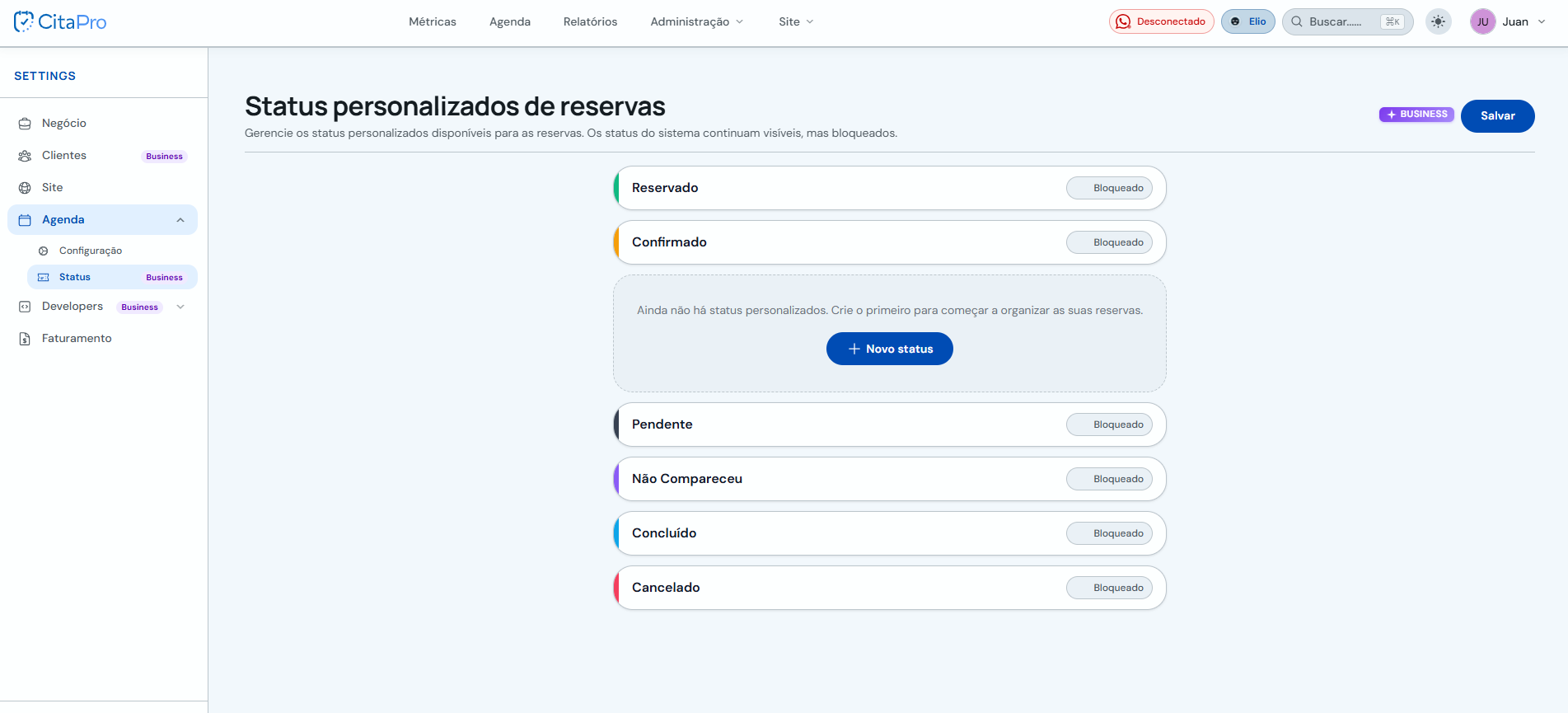Click the search magnifier icon
This screenshot has width=1568, height=713.
(1296, 21)
